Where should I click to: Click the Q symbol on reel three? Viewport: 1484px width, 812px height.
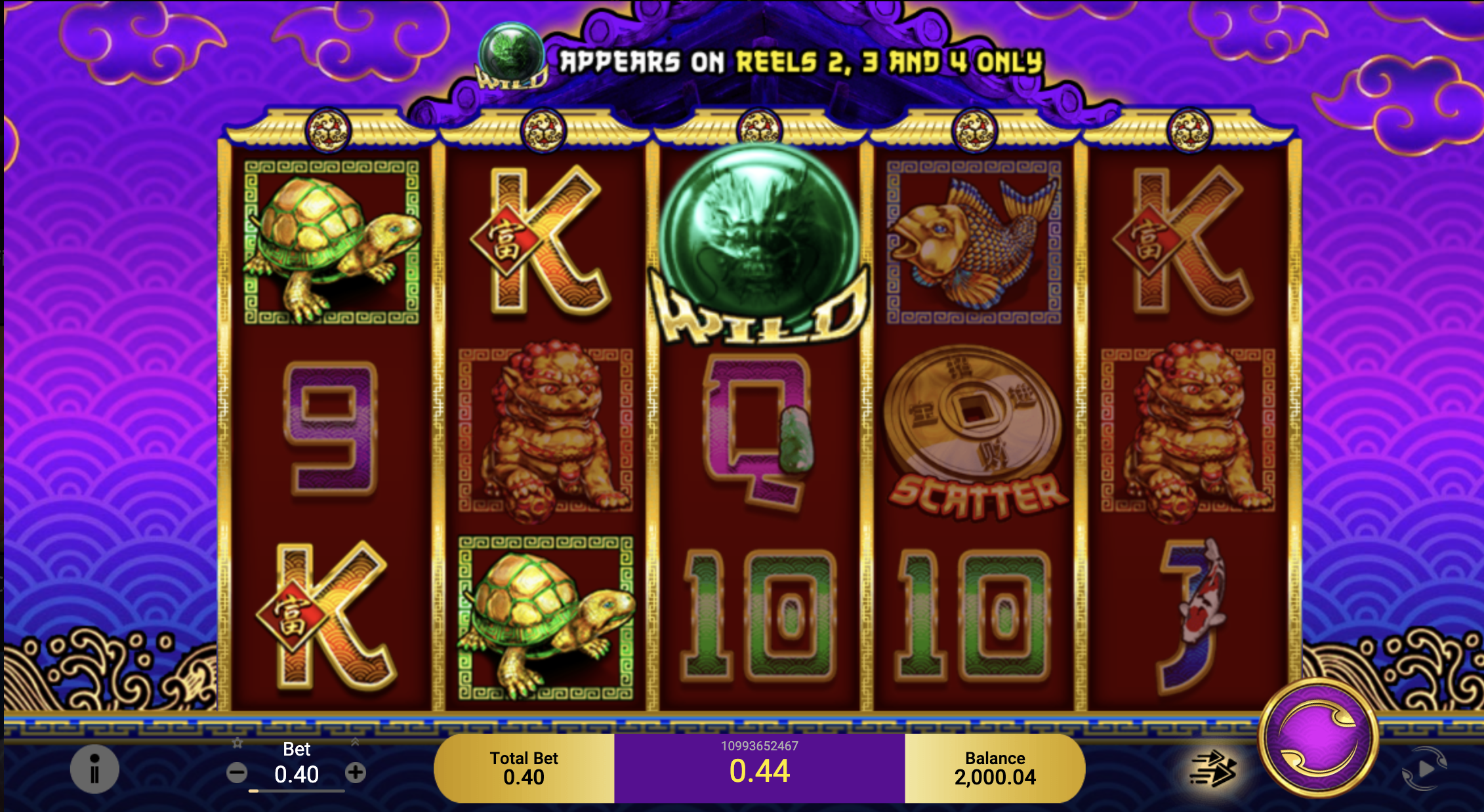758,433
